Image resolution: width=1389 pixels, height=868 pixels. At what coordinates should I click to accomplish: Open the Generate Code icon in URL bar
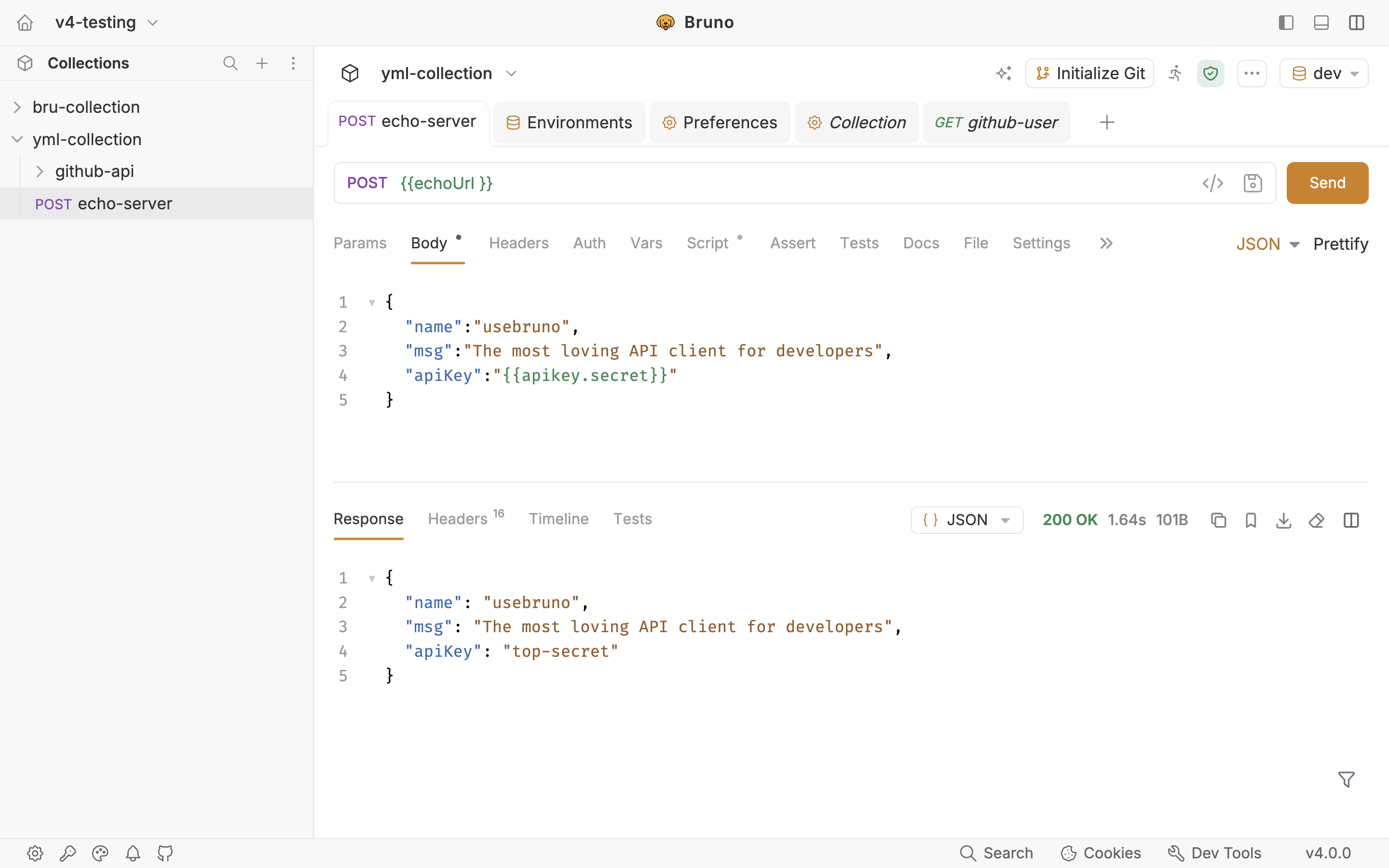(1213, 183)
